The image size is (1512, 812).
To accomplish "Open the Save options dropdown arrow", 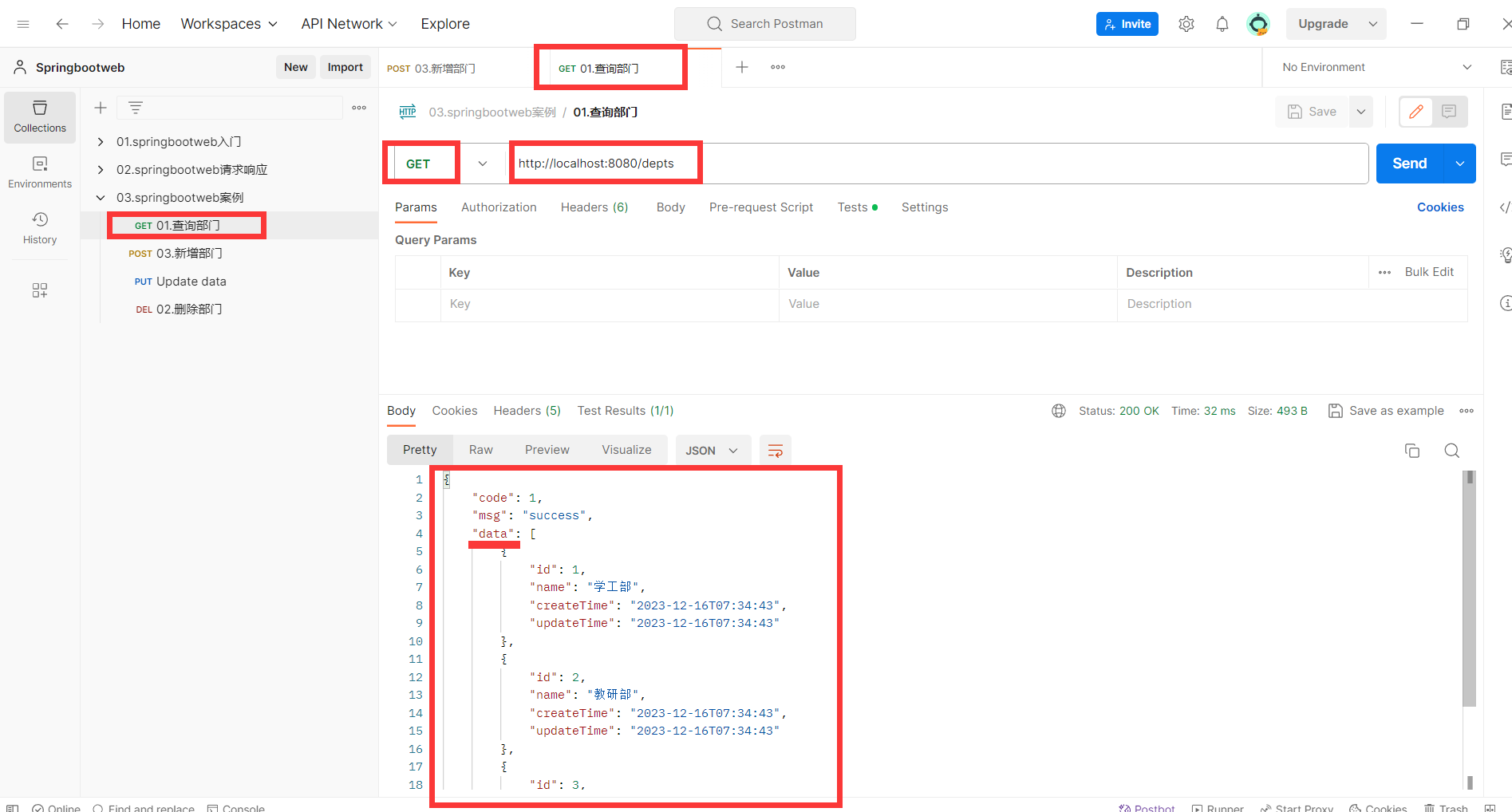I will [x=1361, y=112].
